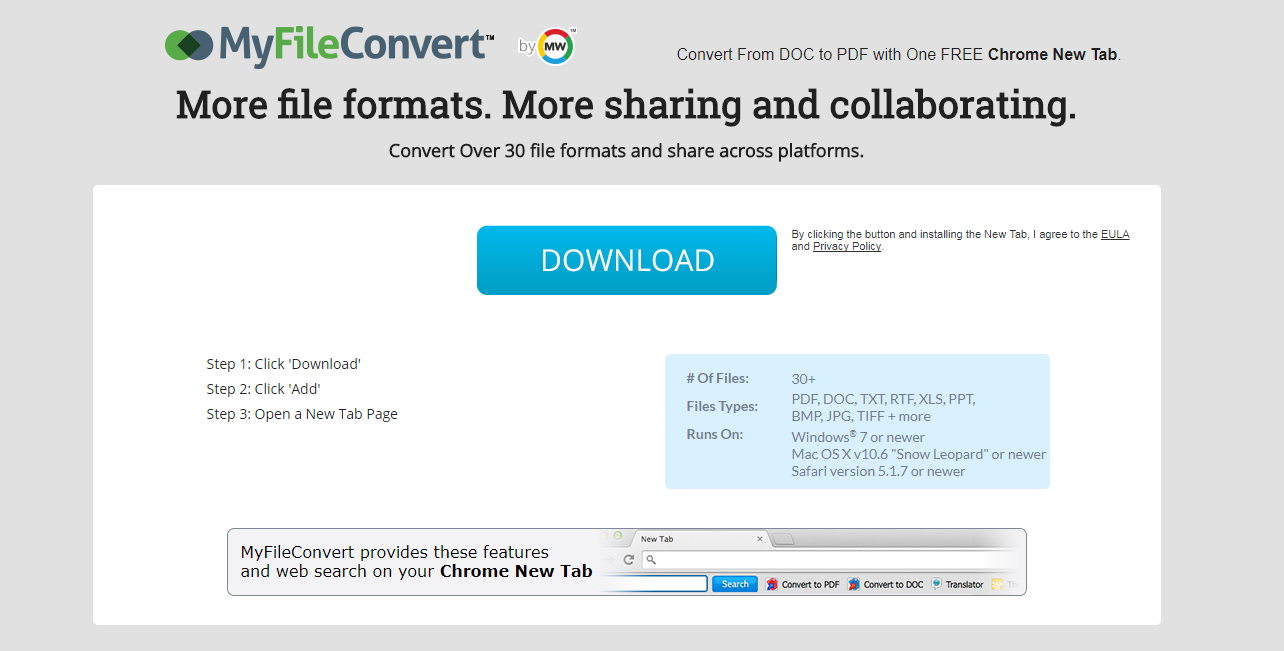Viewport: 1284px width, 651px height.
Task: Click 'Step 3: Open a New Tab Page' text
Action: (x=302, y=414)
